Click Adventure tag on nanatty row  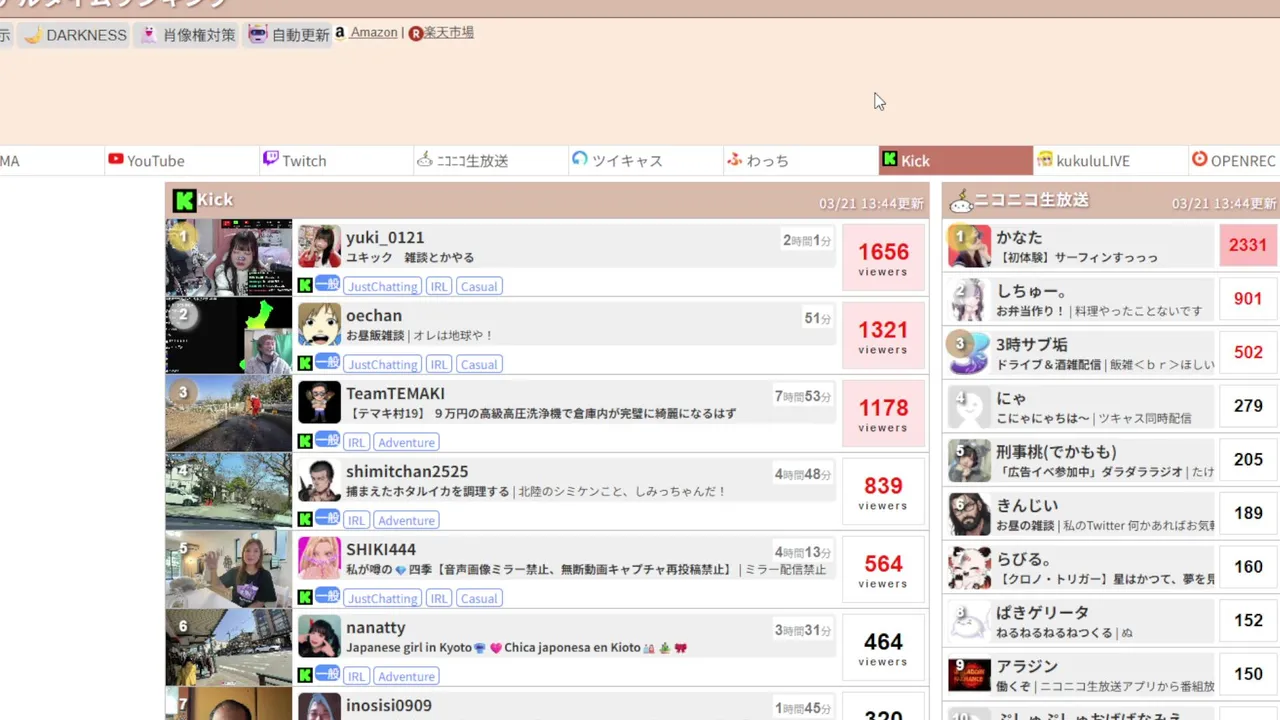pyautogui.click(x=406, y=676)
